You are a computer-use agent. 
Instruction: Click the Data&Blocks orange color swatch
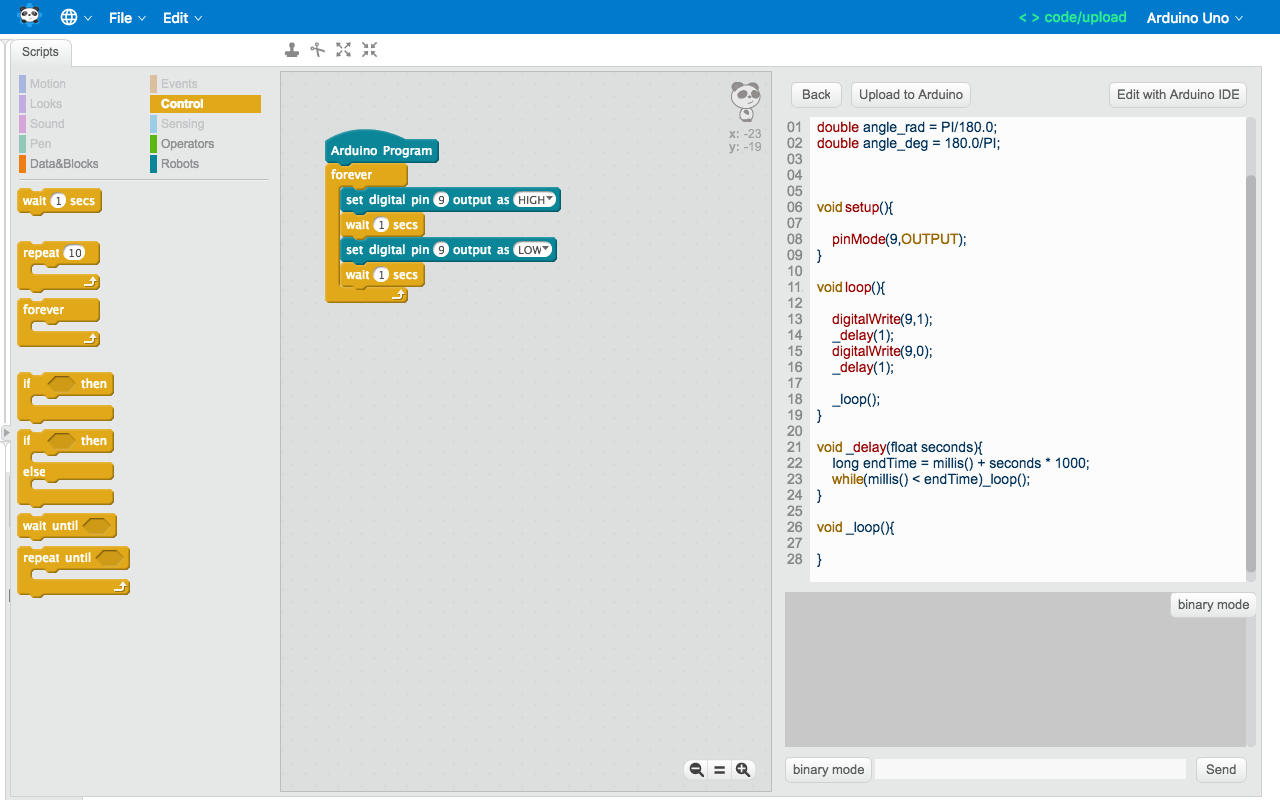(22, 164)
